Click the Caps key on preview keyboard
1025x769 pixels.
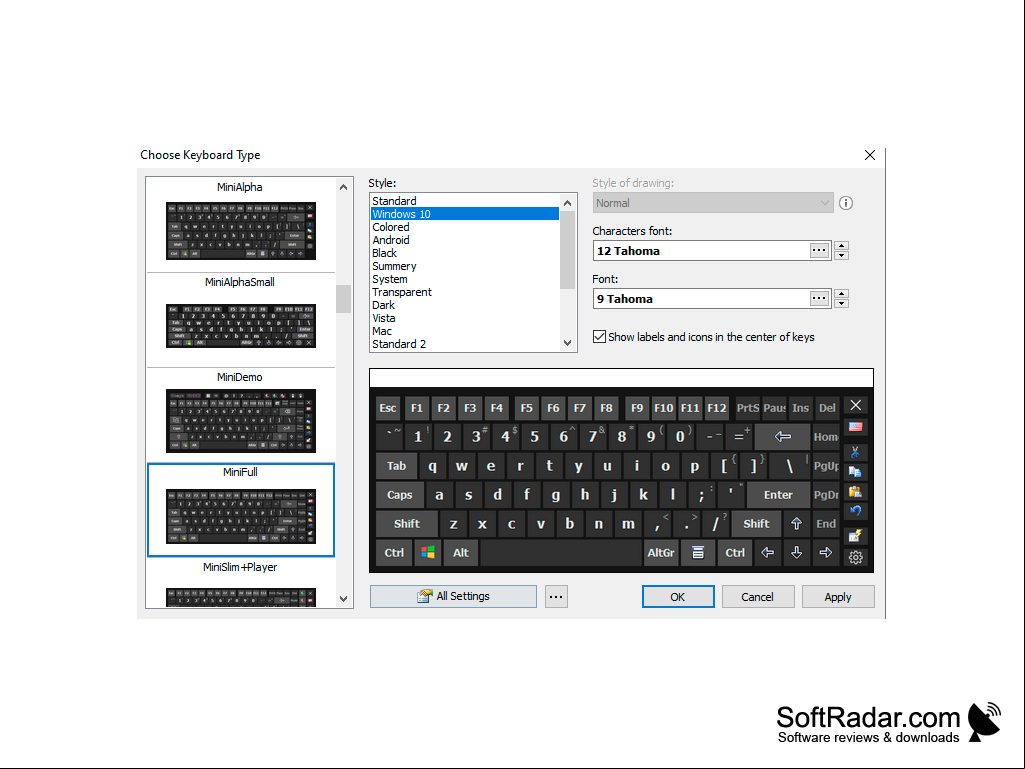click(x=399, y=495)
